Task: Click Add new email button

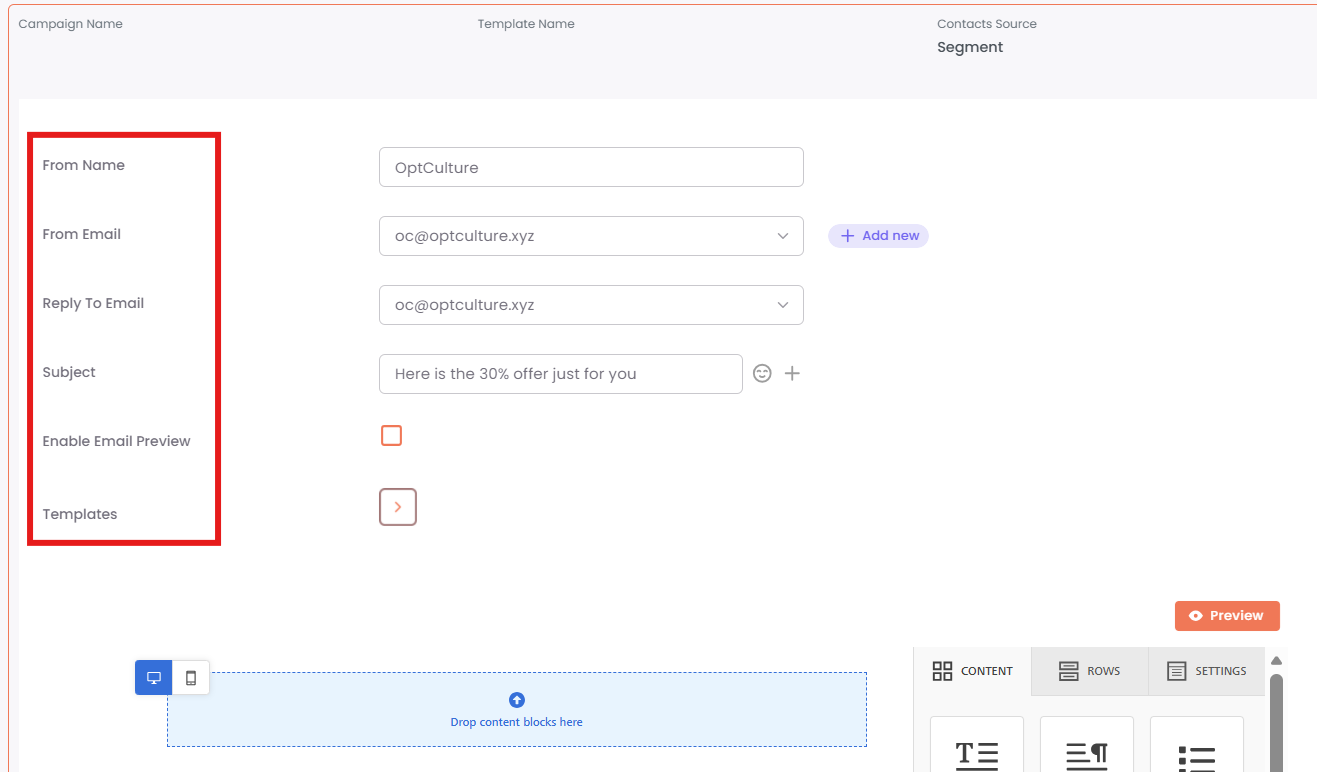Action: pos(878,236)
